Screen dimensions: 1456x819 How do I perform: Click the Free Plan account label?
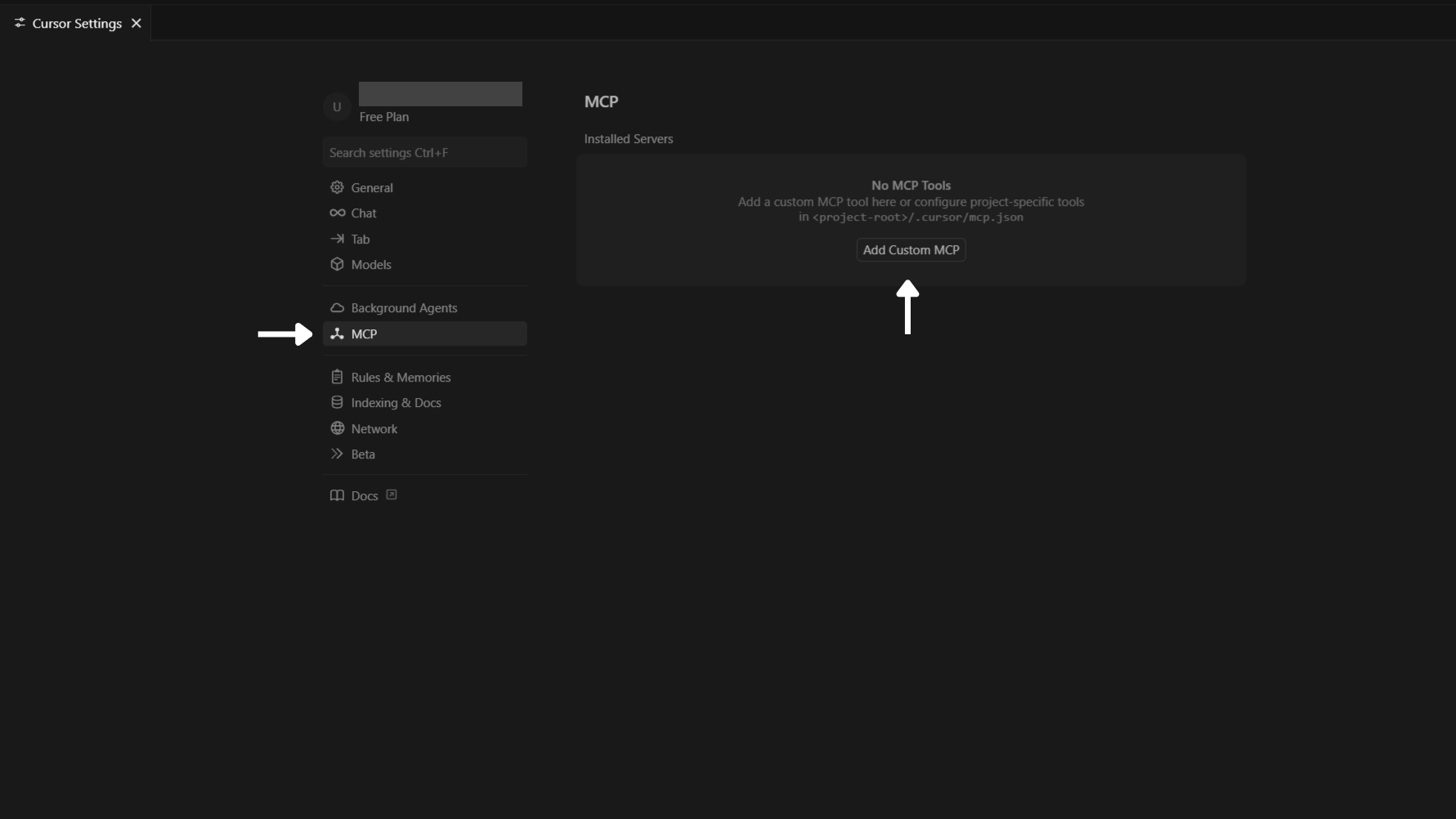click(383, 117)
